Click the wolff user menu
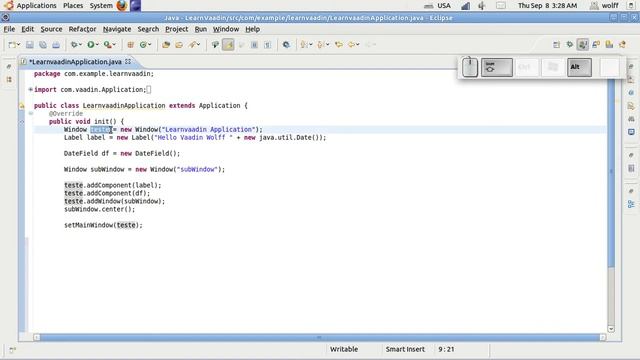640x360 pixels. pyautogui.click(x=604, y=6)
